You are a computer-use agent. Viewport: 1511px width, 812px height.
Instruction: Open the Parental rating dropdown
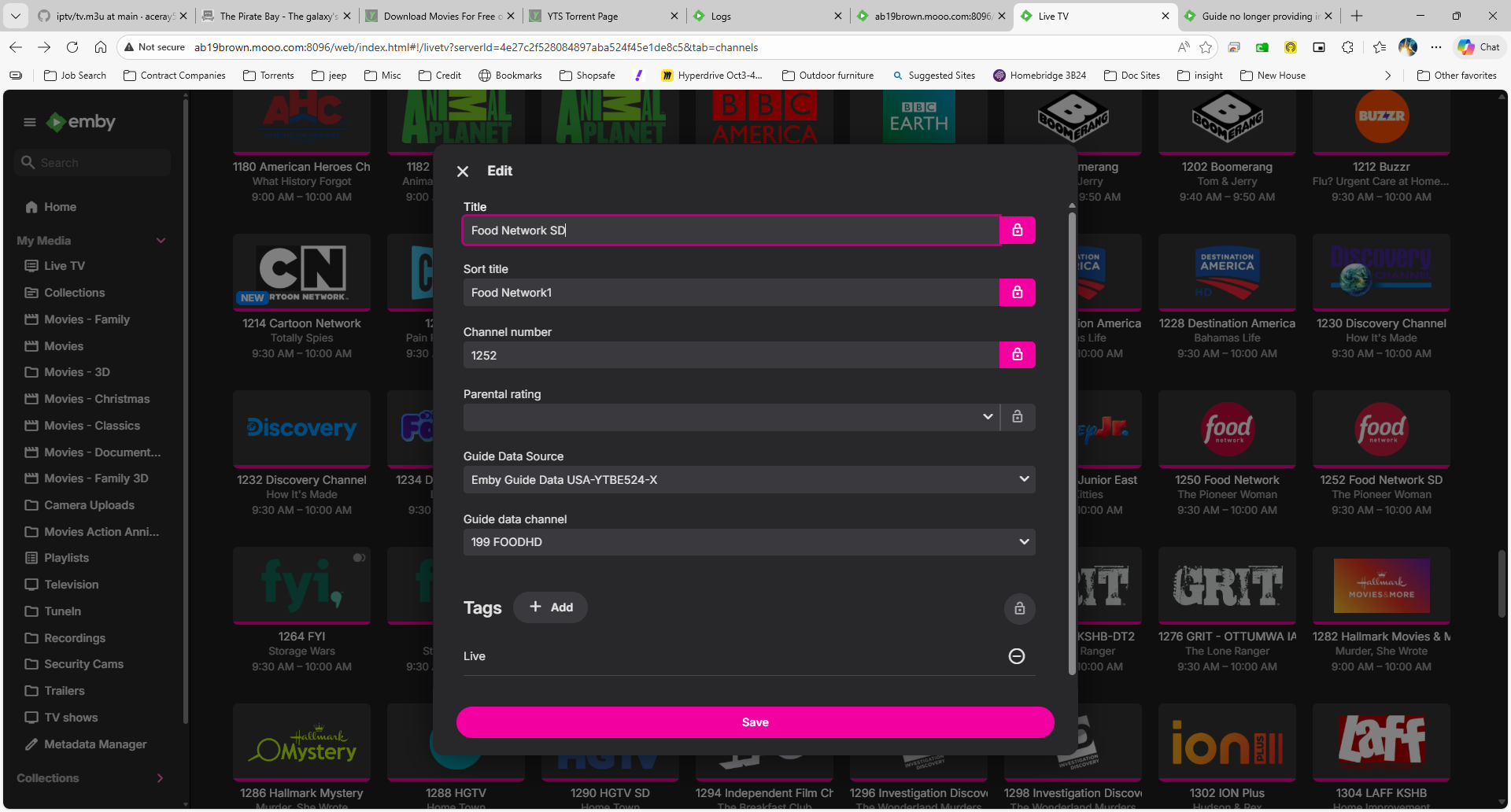732,417
